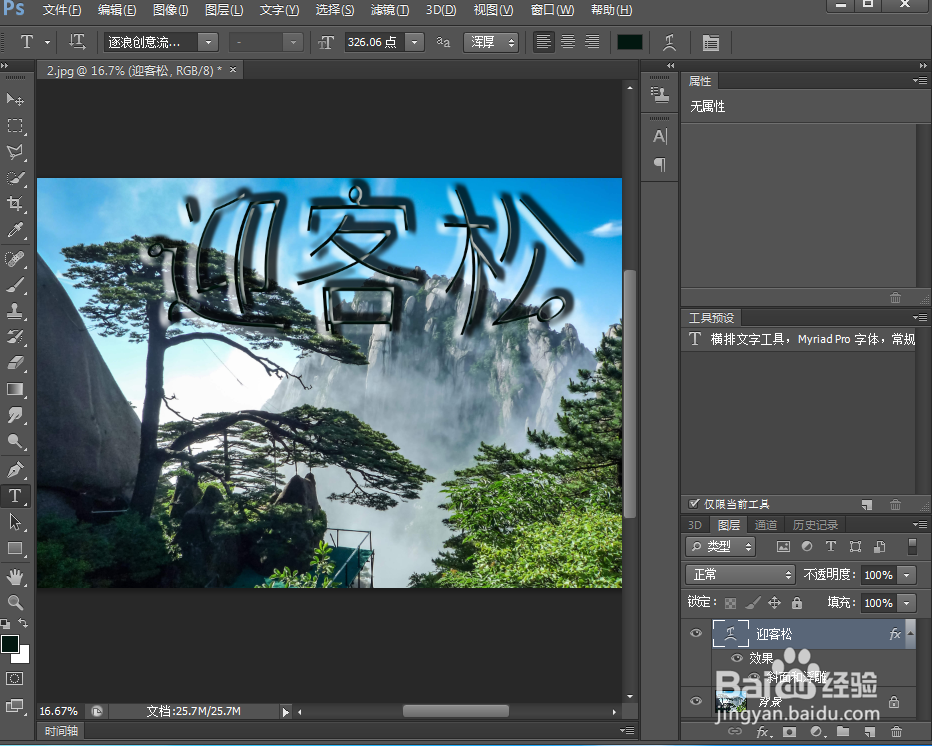The image size is (932, 746).
Task: Open the 图像 menu
Action: tap(170, 10)
